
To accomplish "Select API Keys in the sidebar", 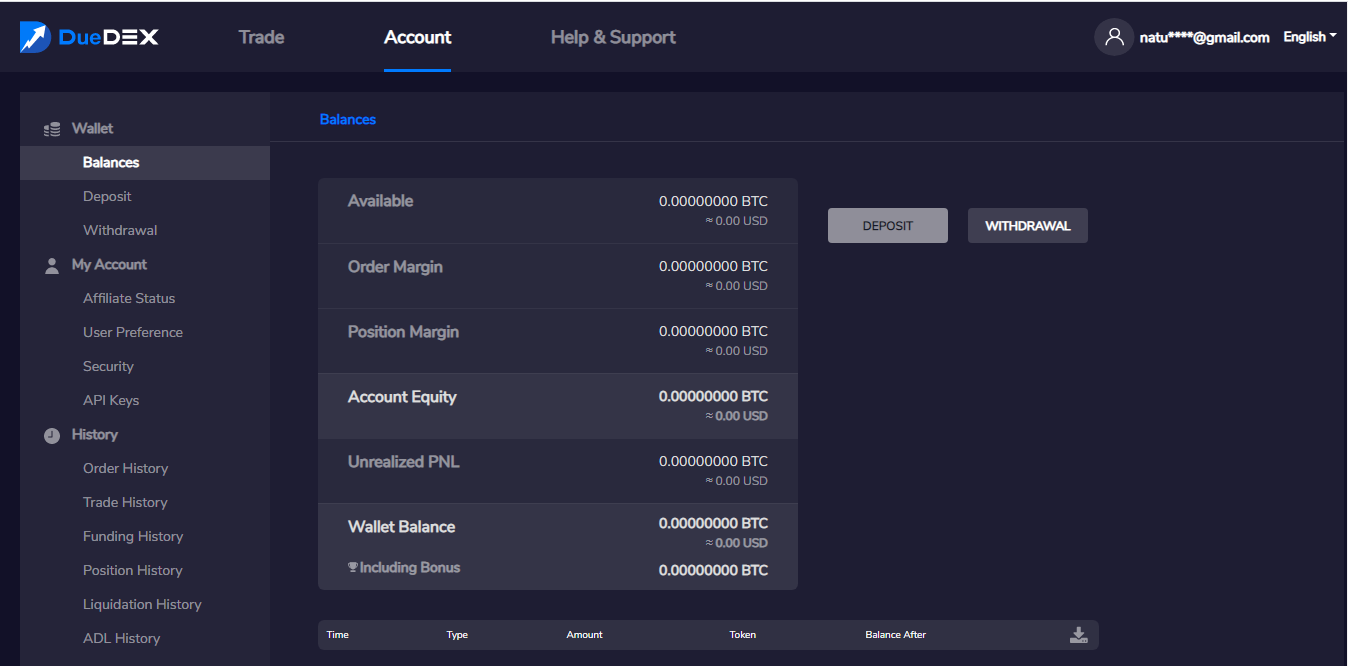I will pyautogui.click(x=111, y=401).
